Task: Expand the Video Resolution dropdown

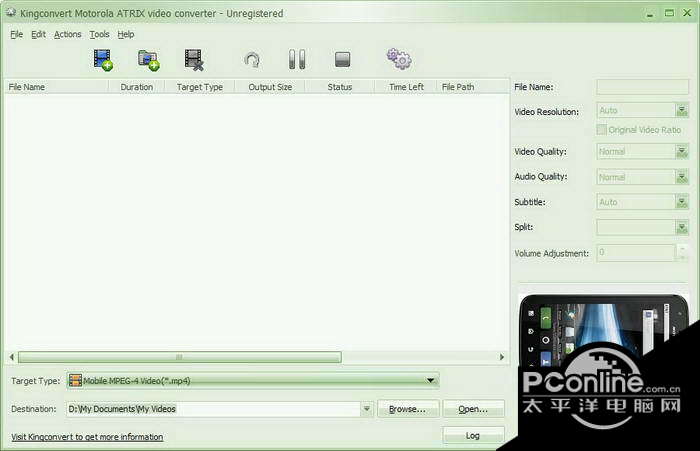Action: coord(681,110)
